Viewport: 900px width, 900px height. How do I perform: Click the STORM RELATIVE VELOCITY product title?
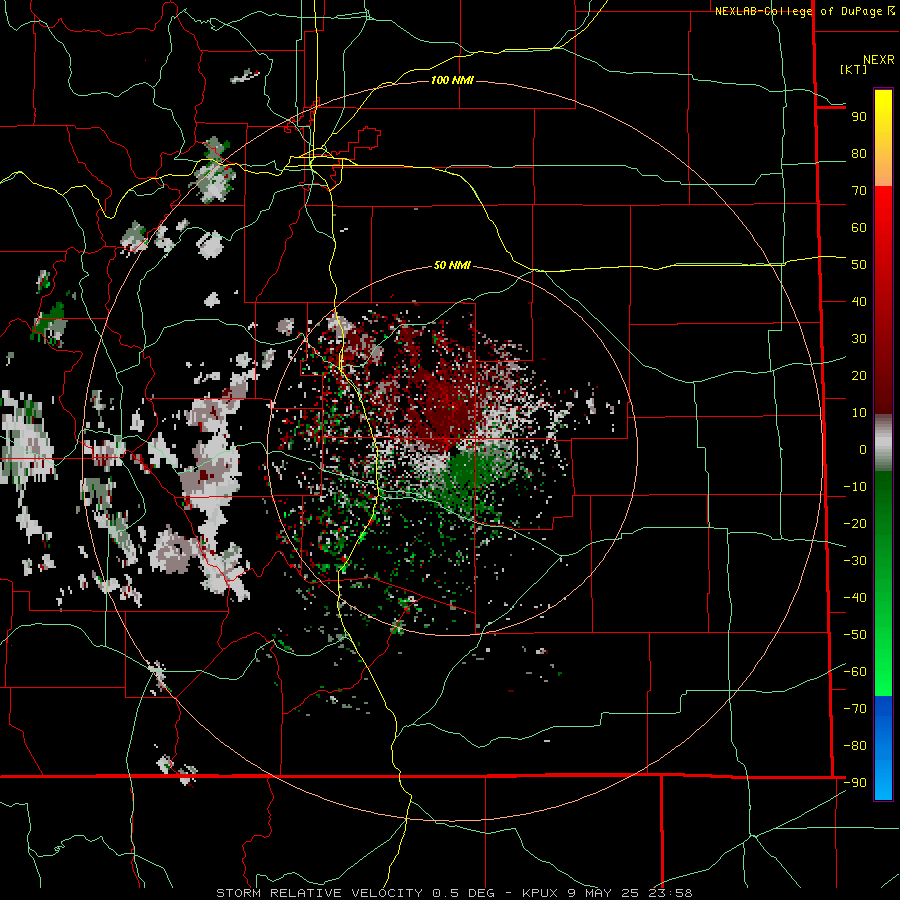(x=319, y=893)
